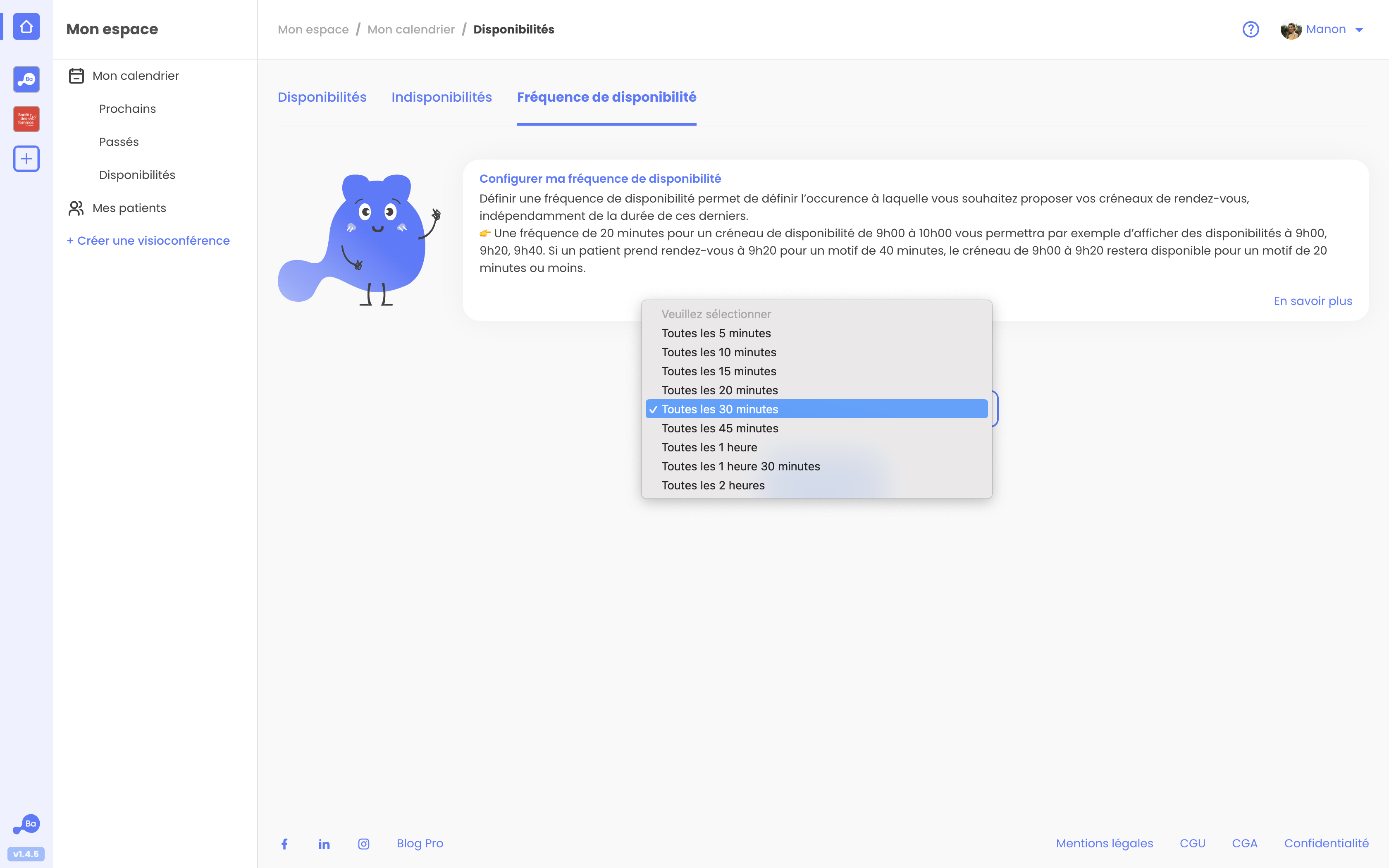Select checked Toutes les 30 minutes option
The width and height of the screenshot is (1389, 868).
pyautogui.click(x=817, y=409)
